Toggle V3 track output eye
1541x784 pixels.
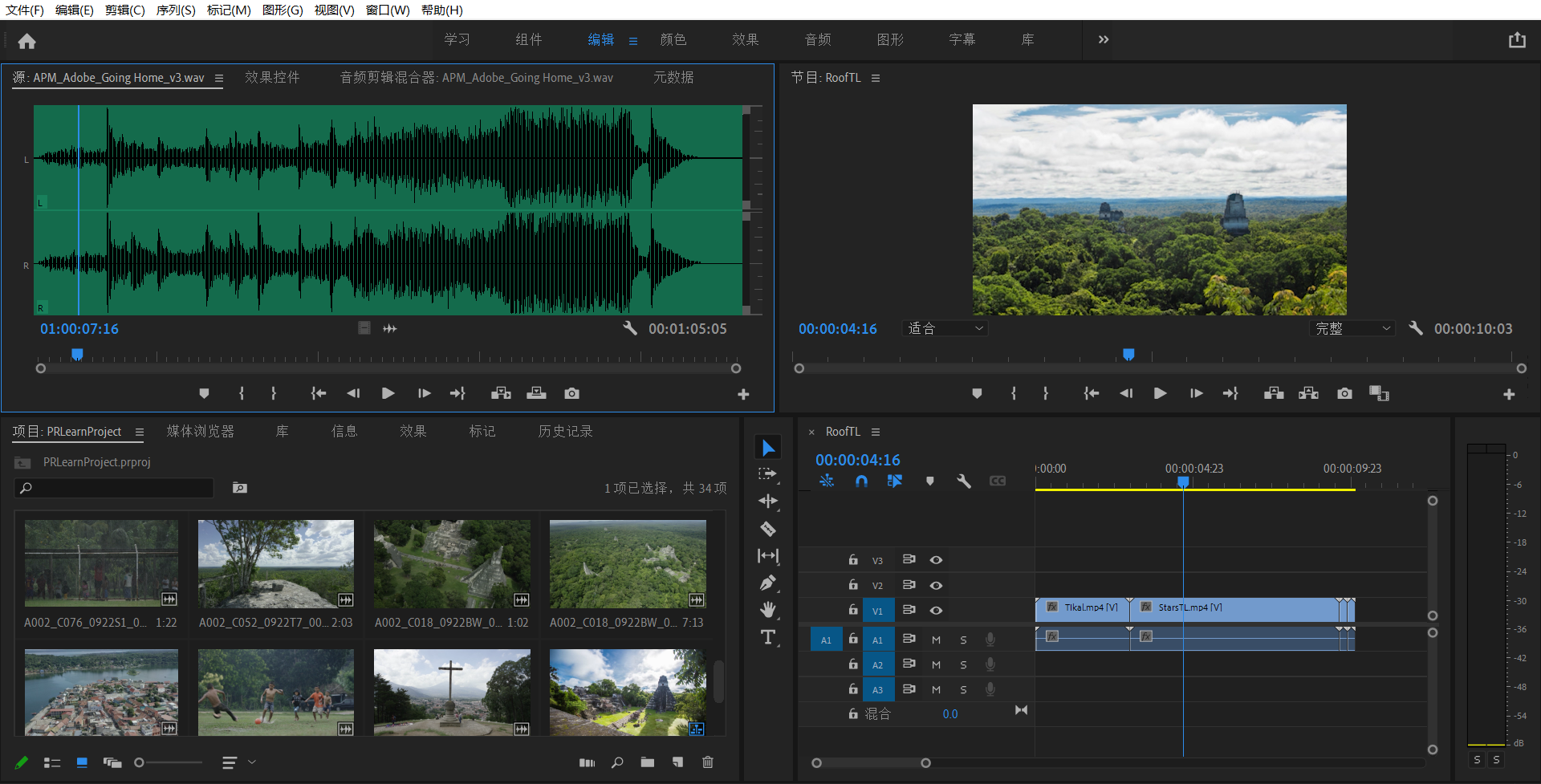pos(936,560)
